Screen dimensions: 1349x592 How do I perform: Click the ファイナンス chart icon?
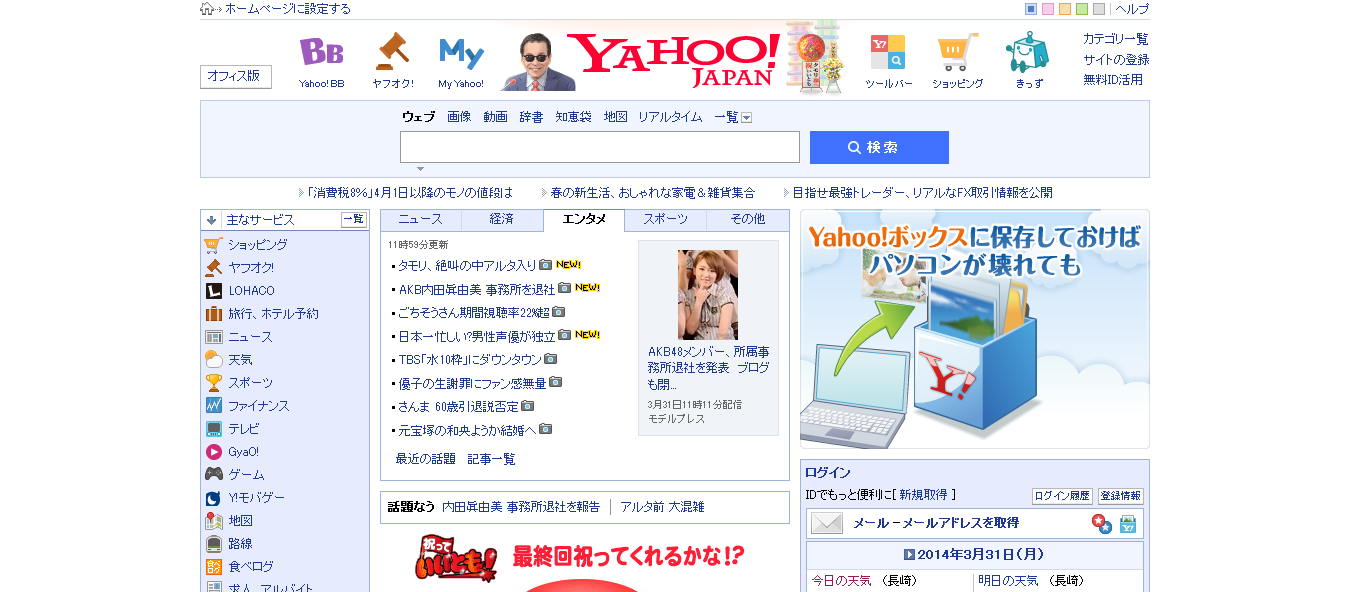click(x=213, y=406)
